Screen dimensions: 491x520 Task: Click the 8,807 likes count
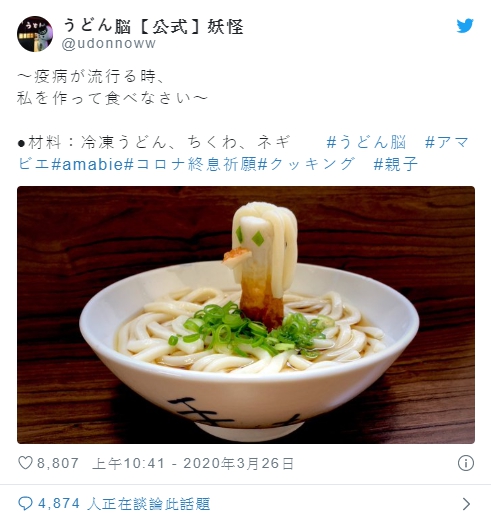tap(58, 463)
